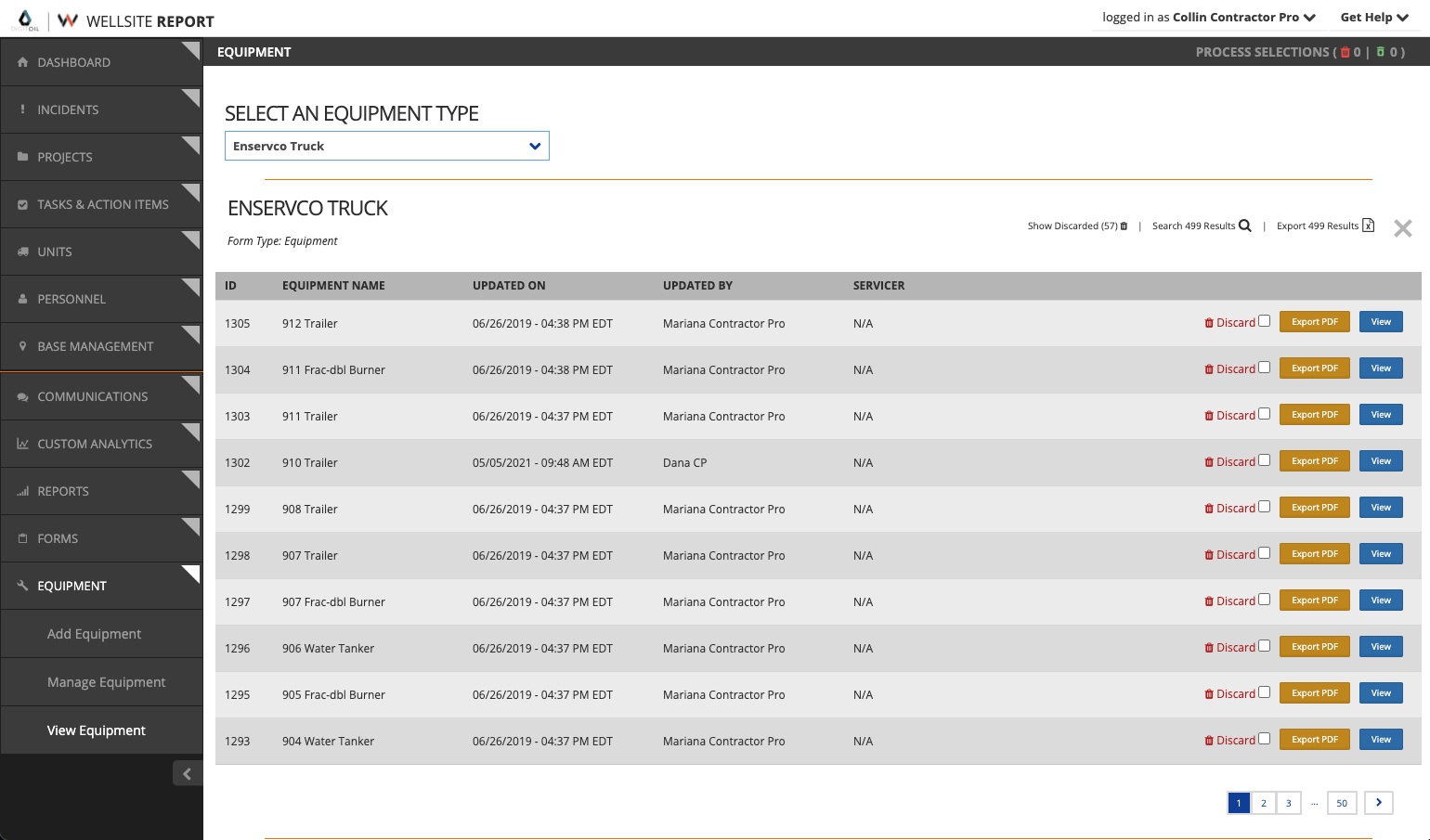1430x840 pixels.
Task: View the 911 Frac-dbl Burner record
Action: click(1381, 368)
